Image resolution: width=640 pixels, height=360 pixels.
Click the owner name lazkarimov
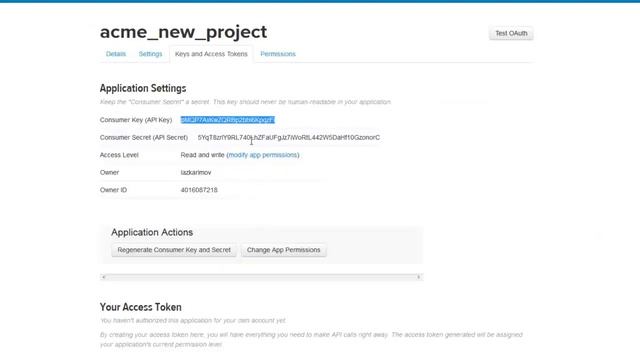[x=196, y=173]
